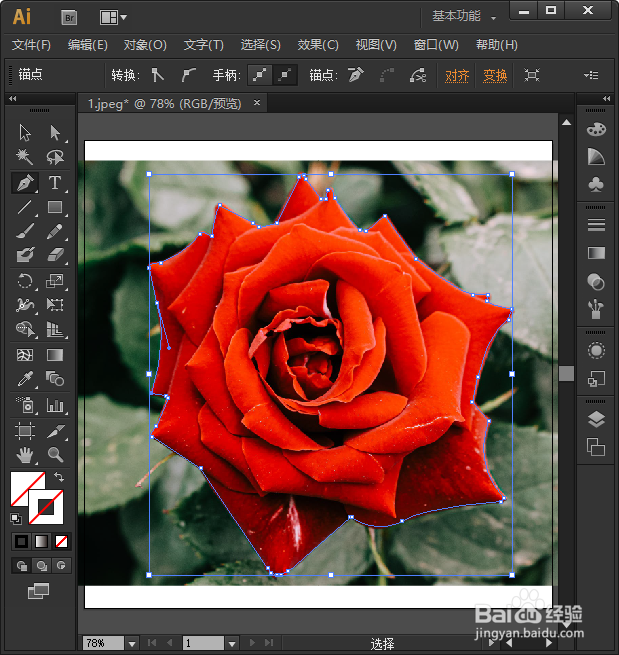
Task: Convert anchor points to smooth
Action: tap(188, 75)
